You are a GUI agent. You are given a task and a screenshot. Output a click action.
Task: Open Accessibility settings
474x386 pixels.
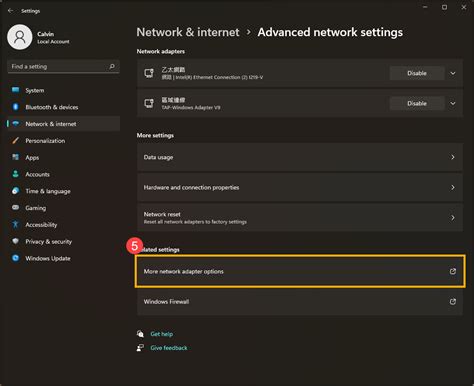click(63, 224)
